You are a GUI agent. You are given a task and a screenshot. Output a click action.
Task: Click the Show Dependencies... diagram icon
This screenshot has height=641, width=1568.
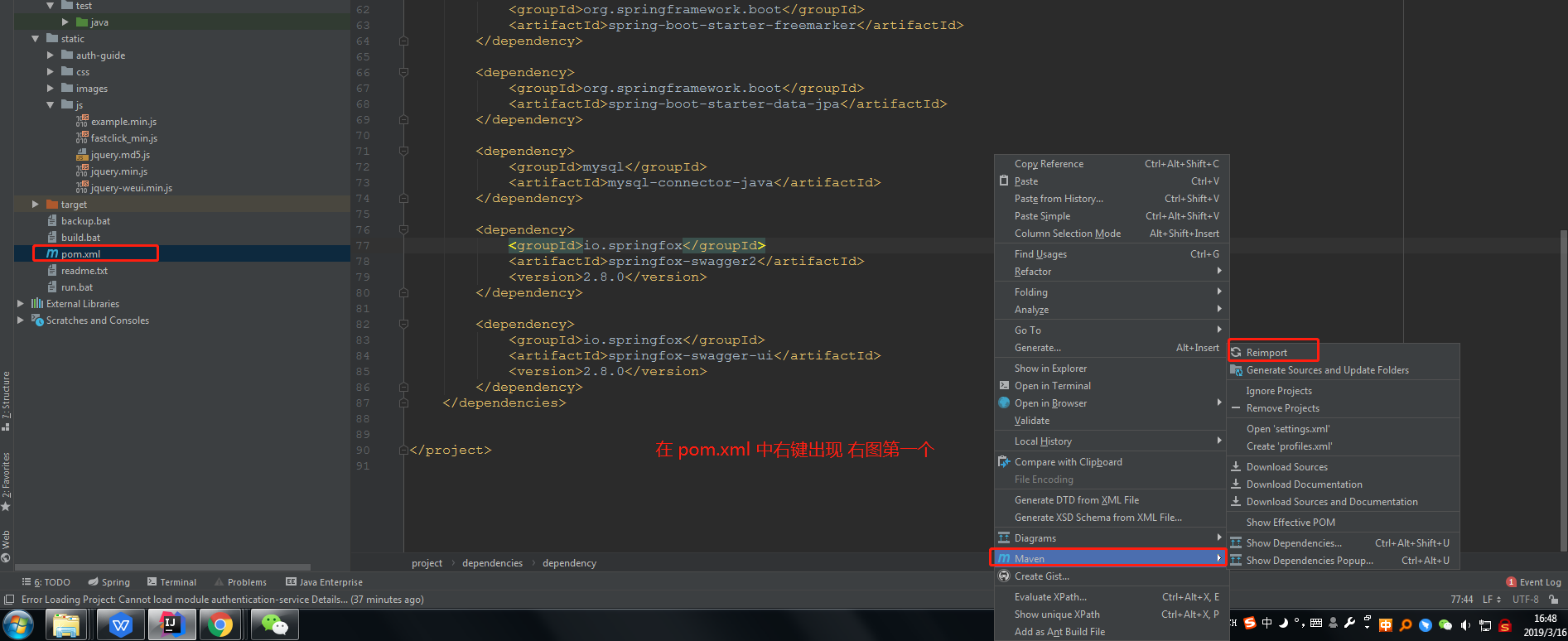[1236, 543]
